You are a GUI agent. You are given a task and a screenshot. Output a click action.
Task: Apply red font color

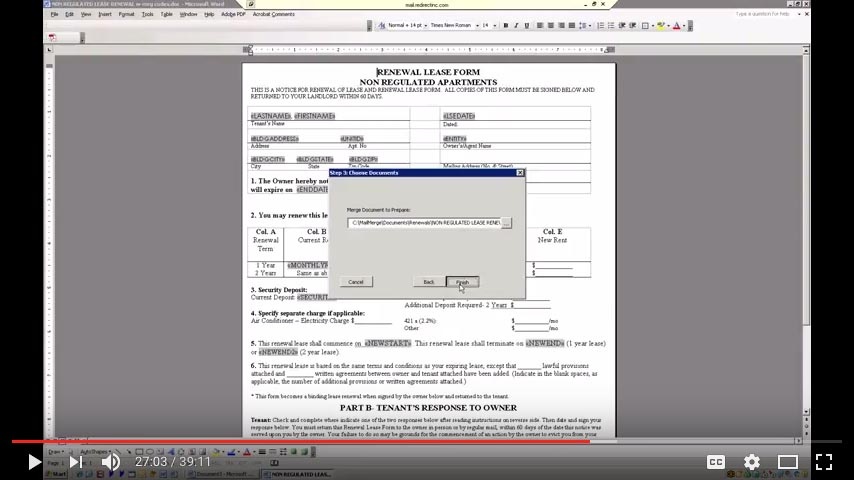coord(676,26)
